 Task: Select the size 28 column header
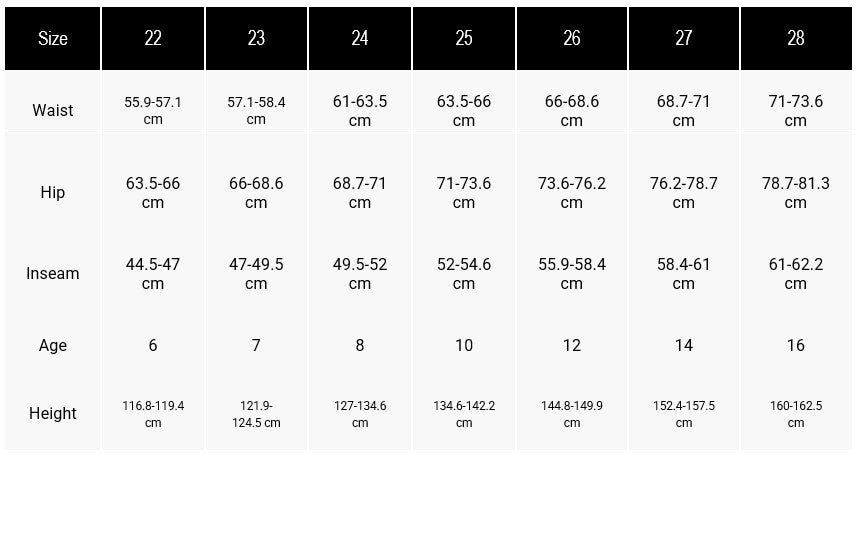(796, 38)
